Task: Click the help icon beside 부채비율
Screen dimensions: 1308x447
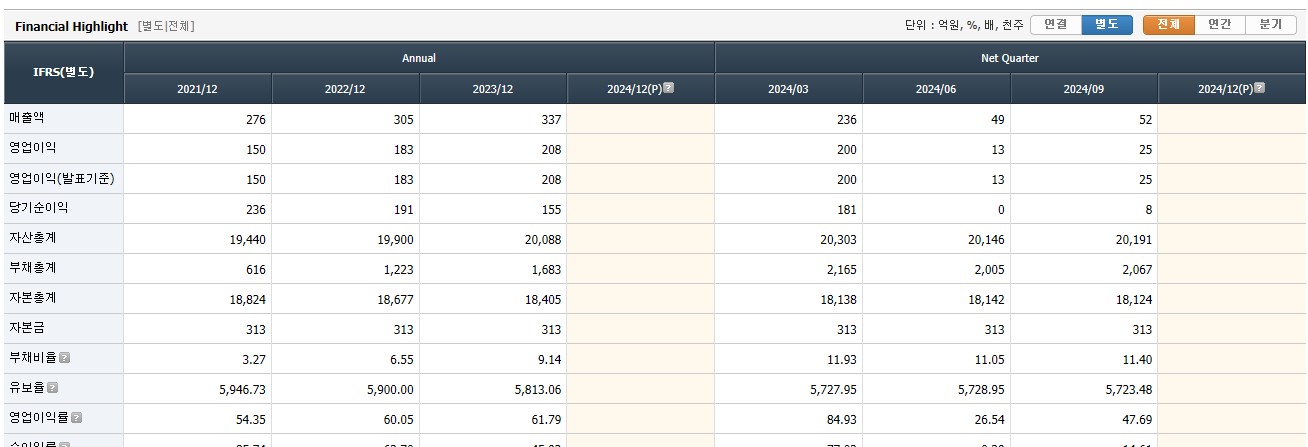Action: 64,358
